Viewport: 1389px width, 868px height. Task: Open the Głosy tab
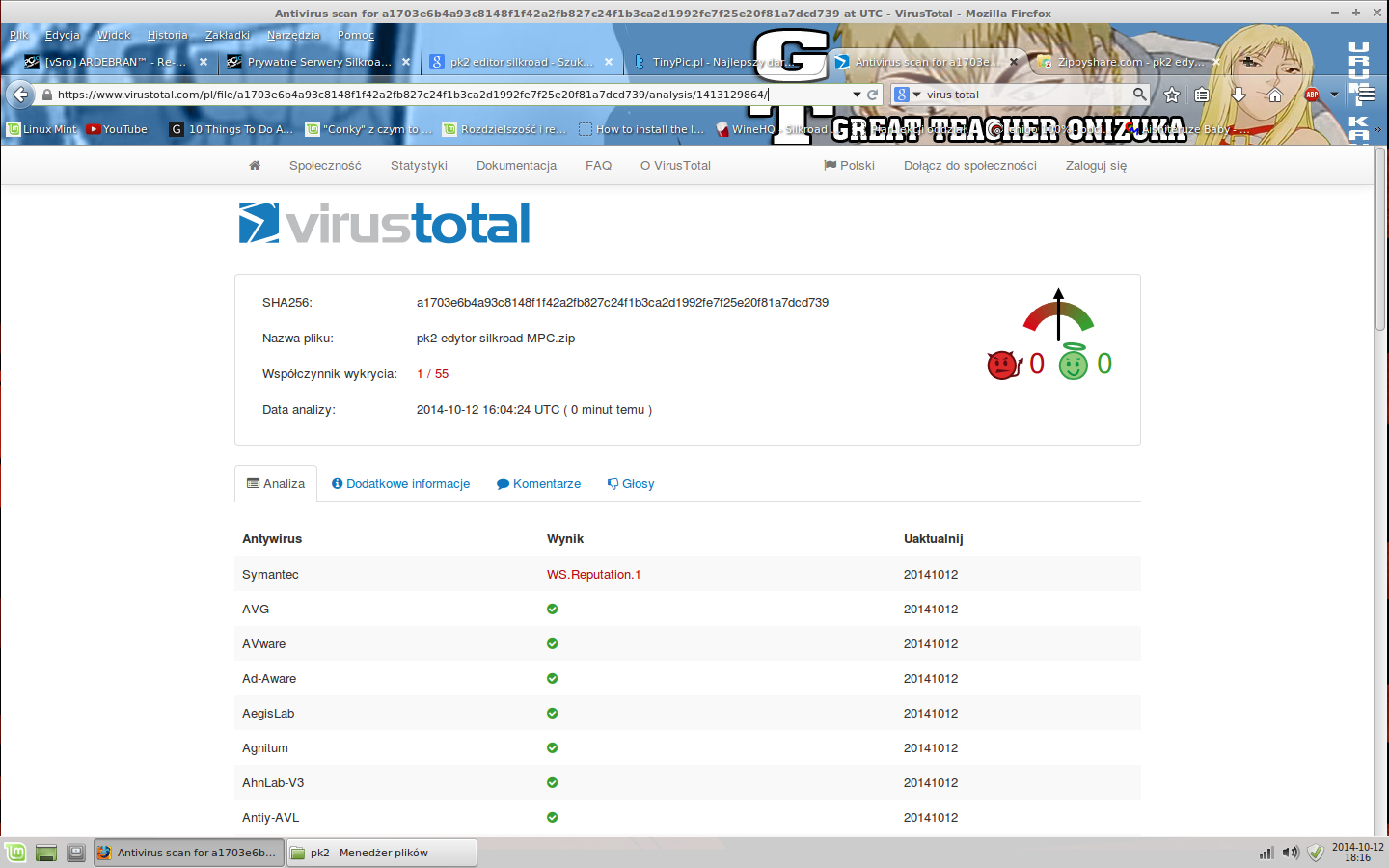[631, 484]
